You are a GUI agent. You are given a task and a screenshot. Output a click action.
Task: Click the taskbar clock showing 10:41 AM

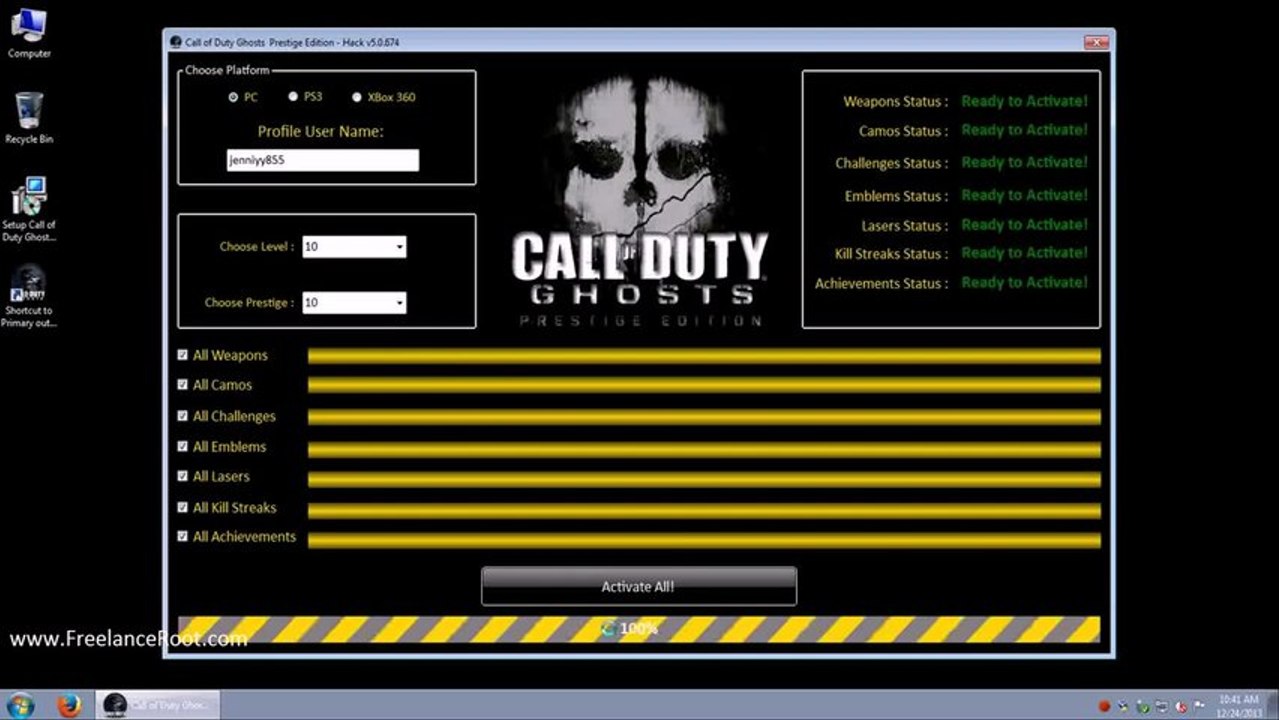click(1239, 706)
